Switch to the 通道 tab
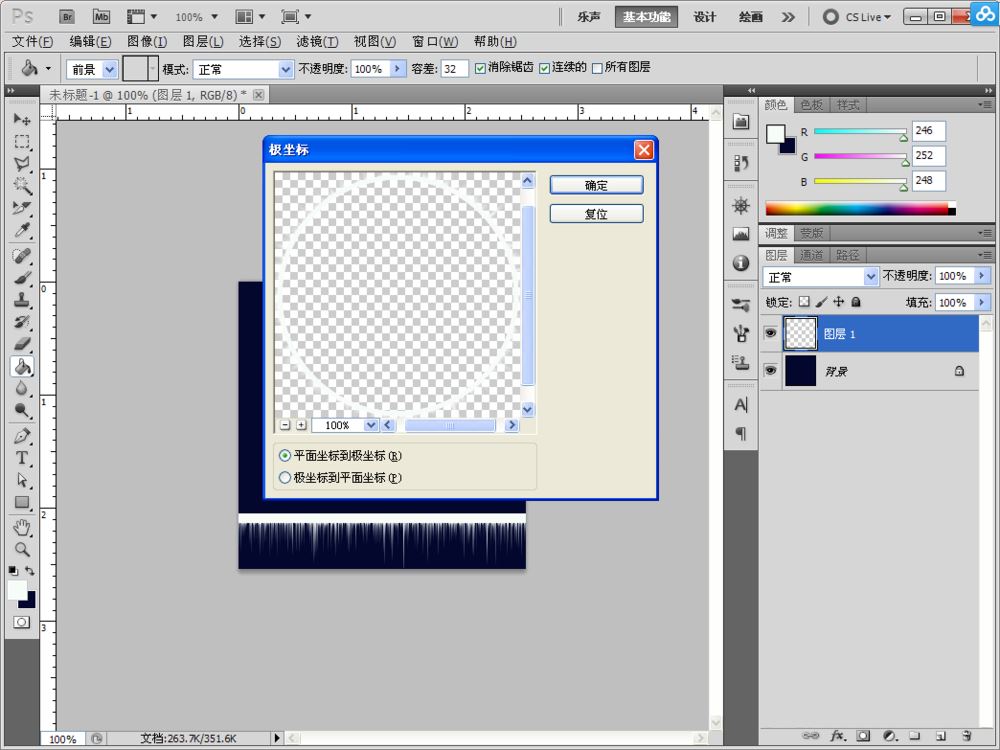The height and width of the screenshot is (750, 1000). pyautogui.click(x=811, y=255)
